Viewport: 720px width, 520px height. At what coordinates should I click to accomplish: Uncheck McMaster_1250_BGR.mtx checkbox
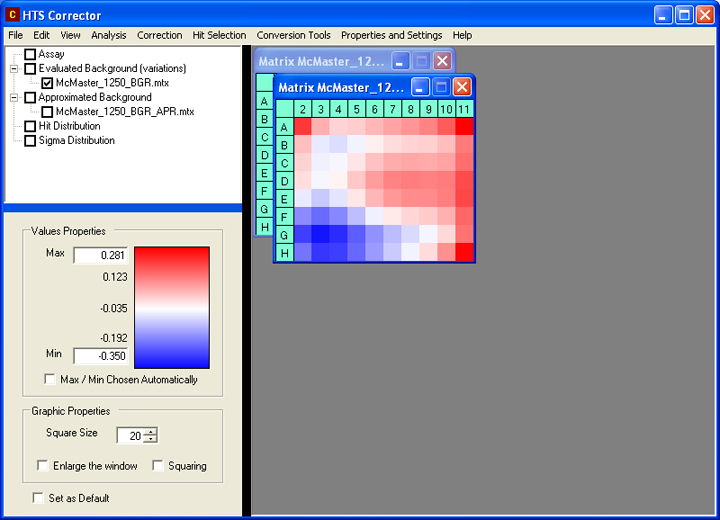(47, 83)
